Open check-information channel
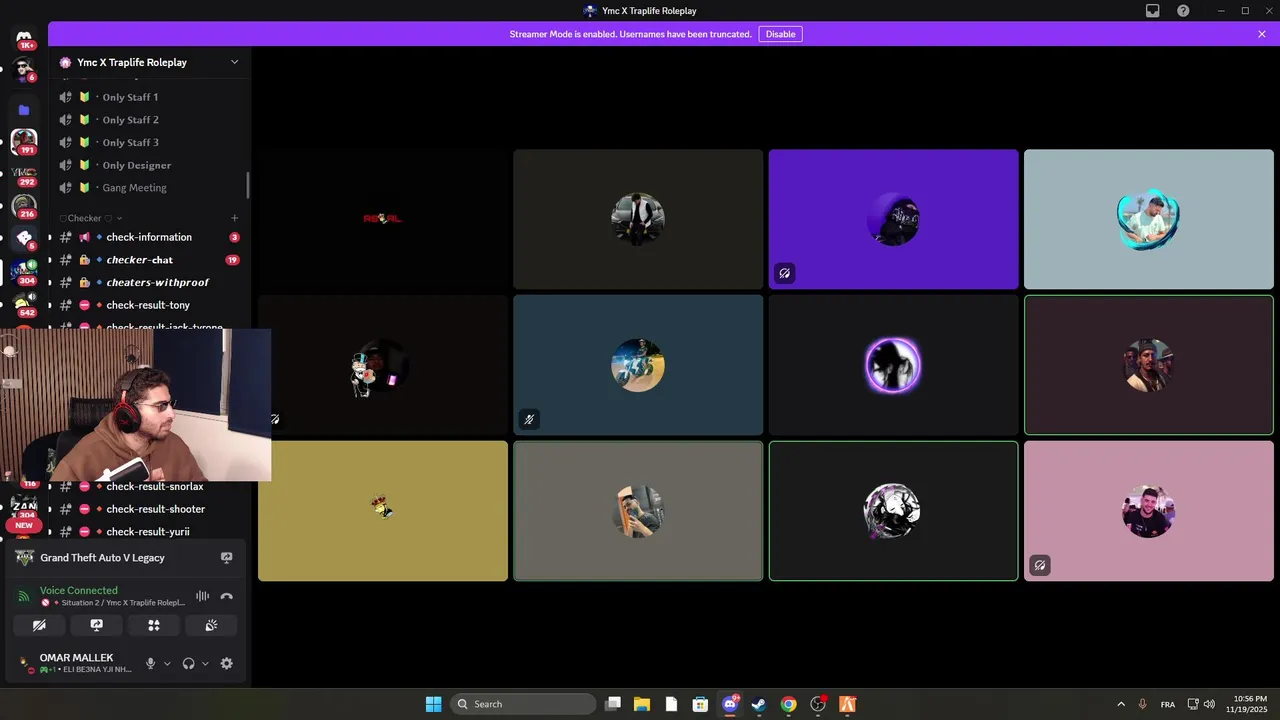This screenshot has width=1280, height=720. pos(148,237)
